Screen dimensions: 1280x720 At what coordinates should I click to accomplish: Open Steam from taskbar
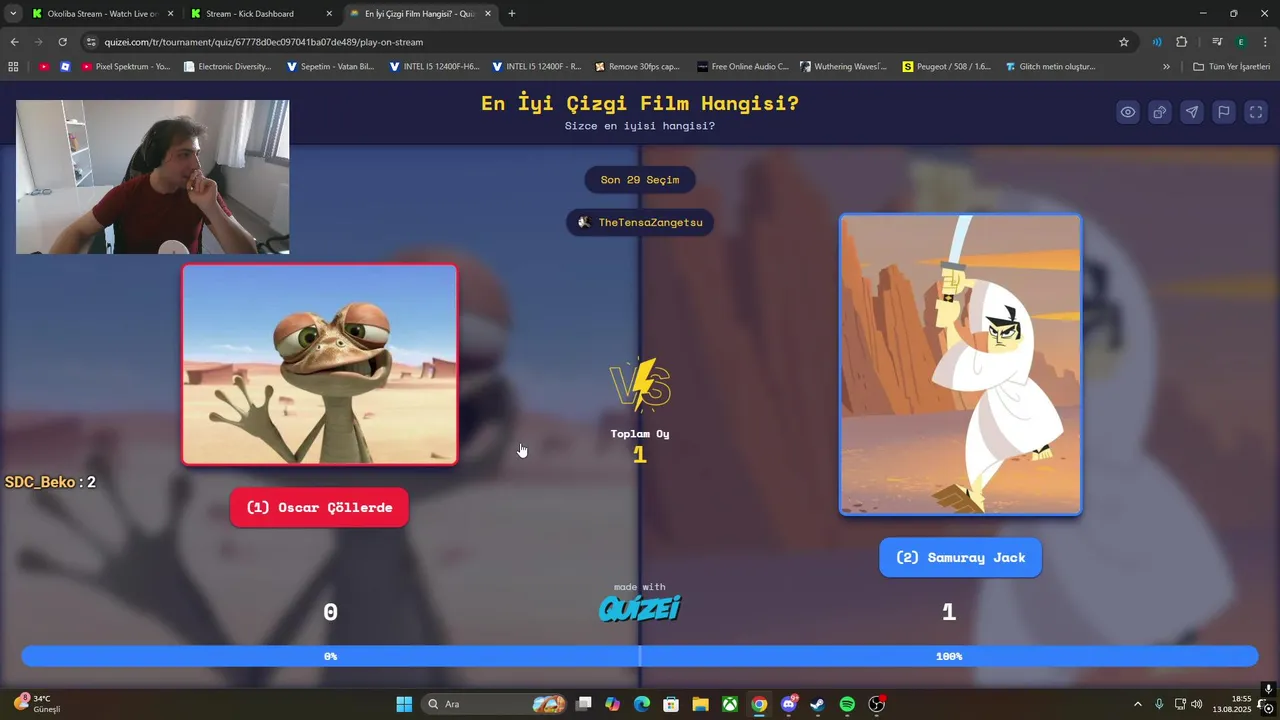tap(817, 704)
